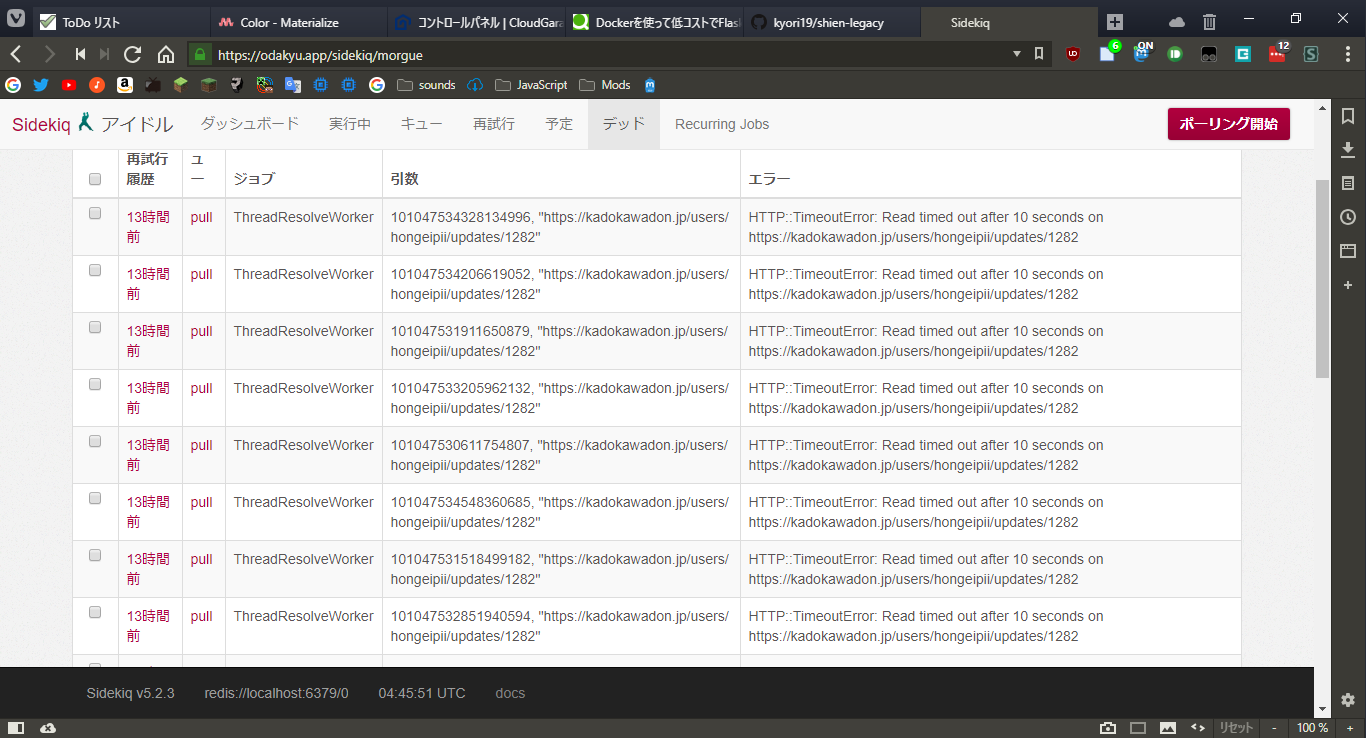Switch to the Recurring Jobs tab
This screenshot has width=1366, height=738.
[x=722, y=124]
